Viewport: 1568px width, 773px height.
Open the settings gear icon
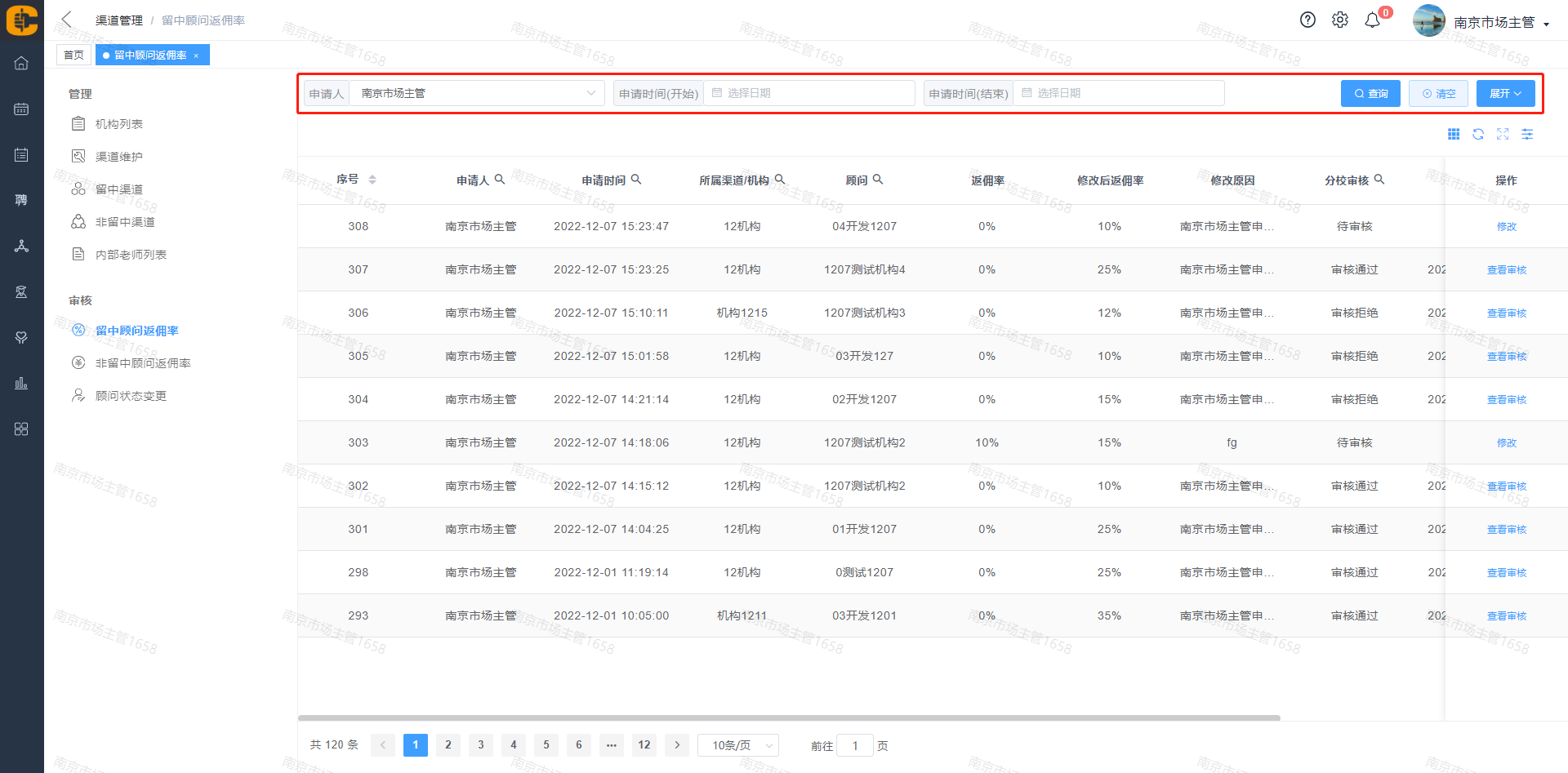tap(1340, 20)
